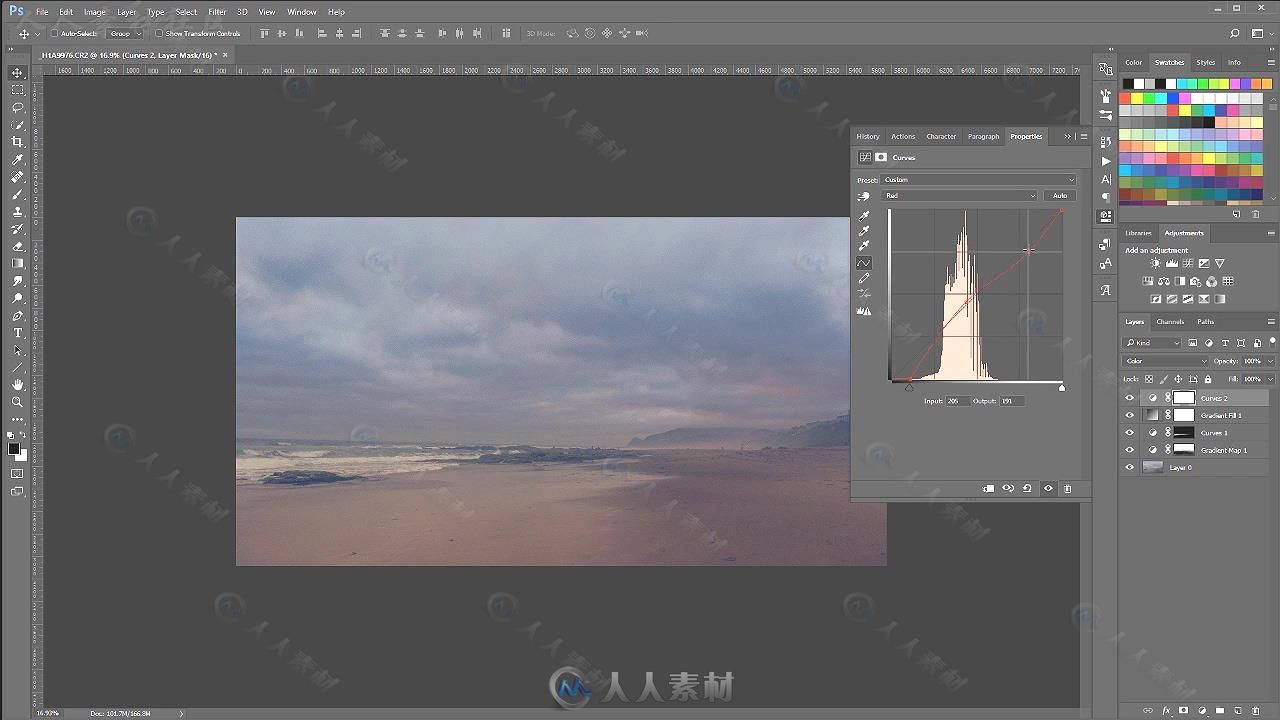The width and height of the screenshot is (1280, 720).
Task: Open the layer filter Kind dropdown
Action: click(x=1152, y=343)
